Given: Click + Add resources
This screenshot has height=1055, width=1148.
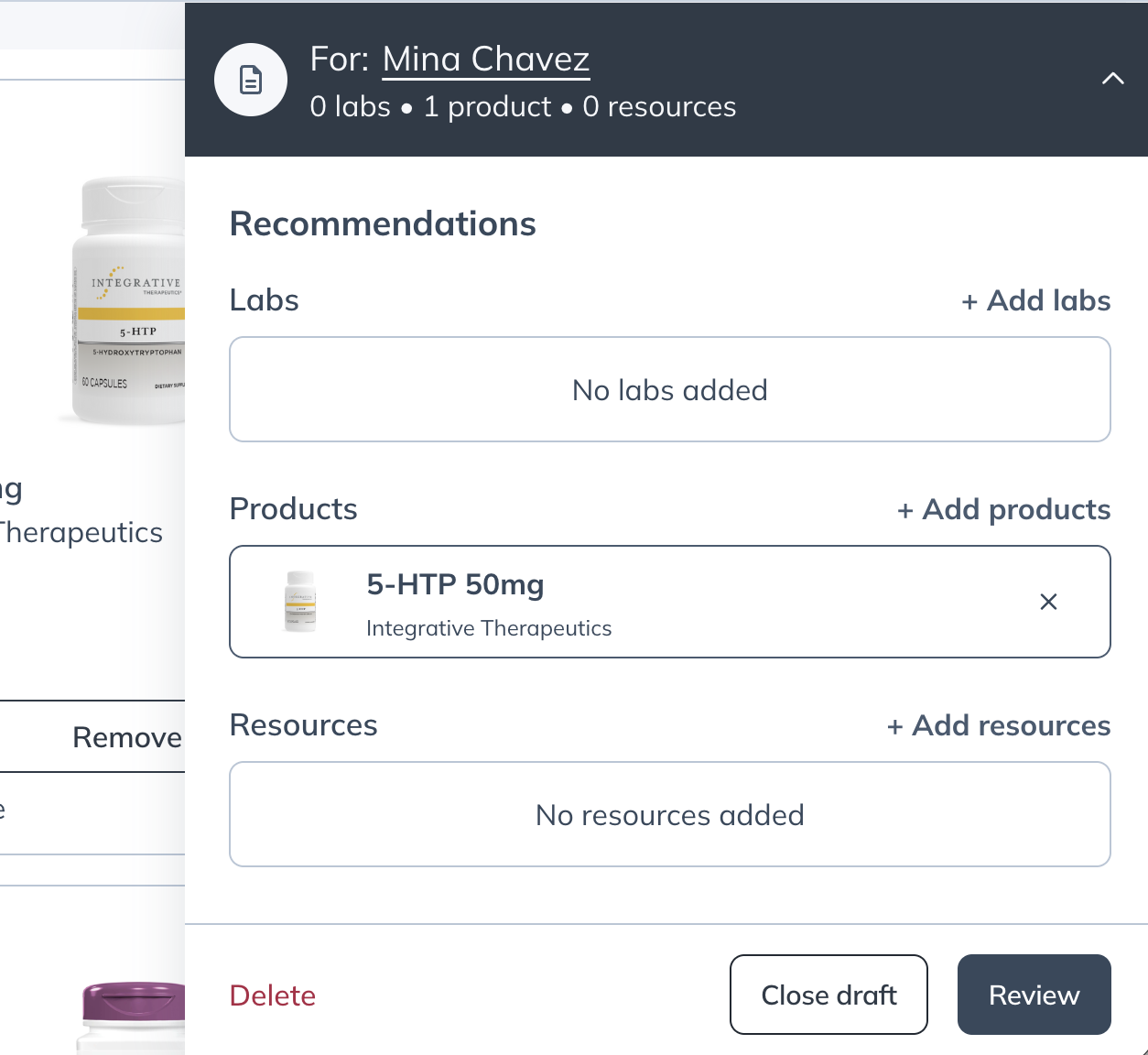Looking at the screenshot, I should point(998,725).
